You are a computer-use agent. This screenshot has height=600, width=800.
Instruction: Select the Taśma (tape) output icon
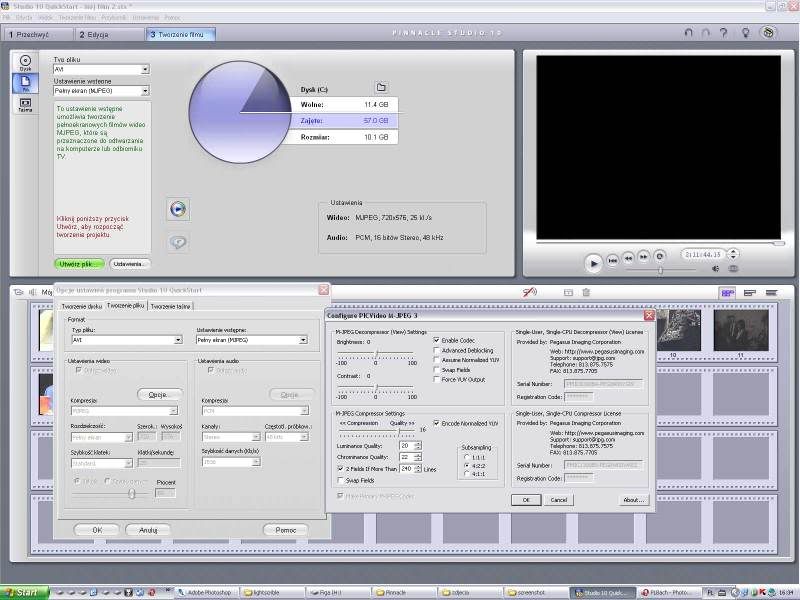point(25,105)
